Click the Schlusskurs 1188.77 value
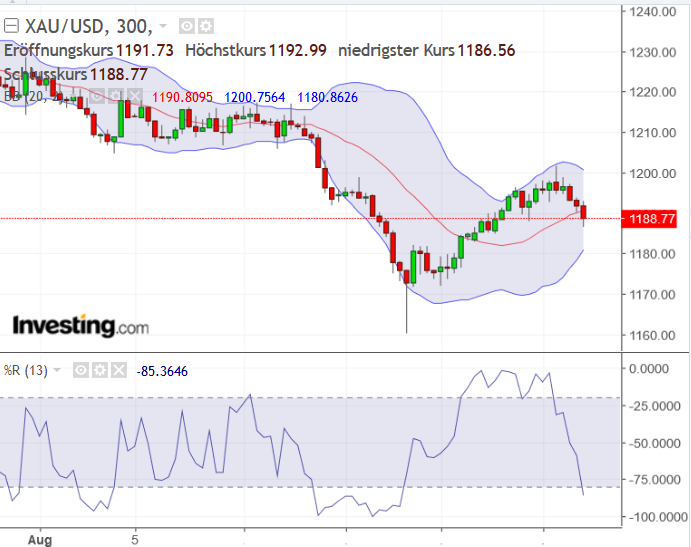The height and width of the screenshot is (547, 691). coord(119,74)
